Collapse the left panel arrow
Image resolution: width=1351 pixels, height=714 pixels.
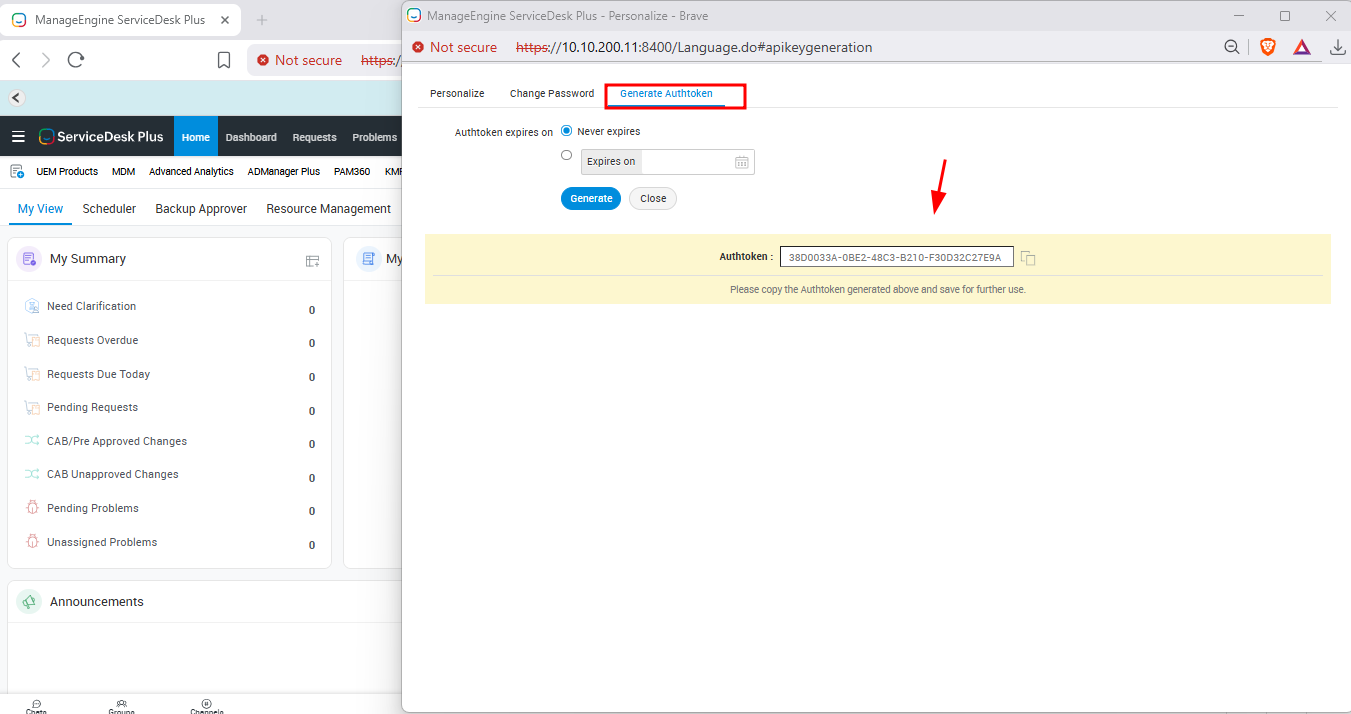(x=16, y=98)
